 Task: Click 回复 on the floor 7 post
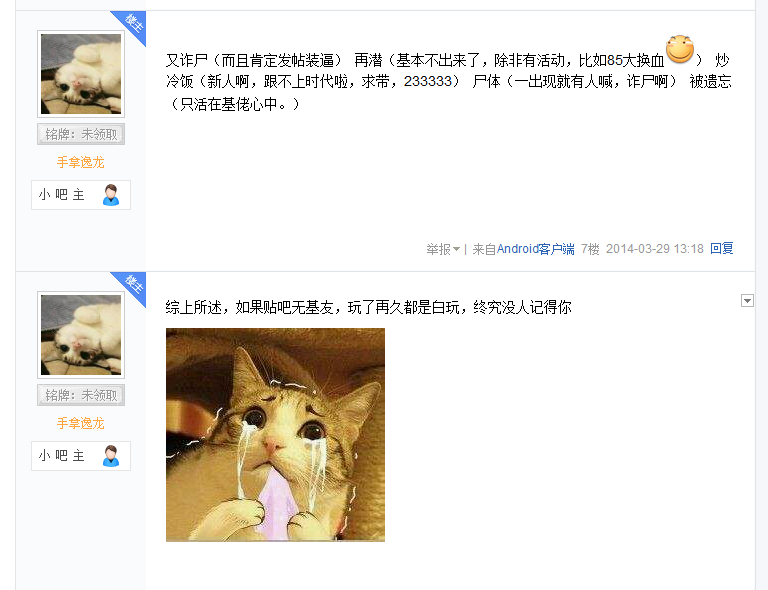[x=721, y=249]
